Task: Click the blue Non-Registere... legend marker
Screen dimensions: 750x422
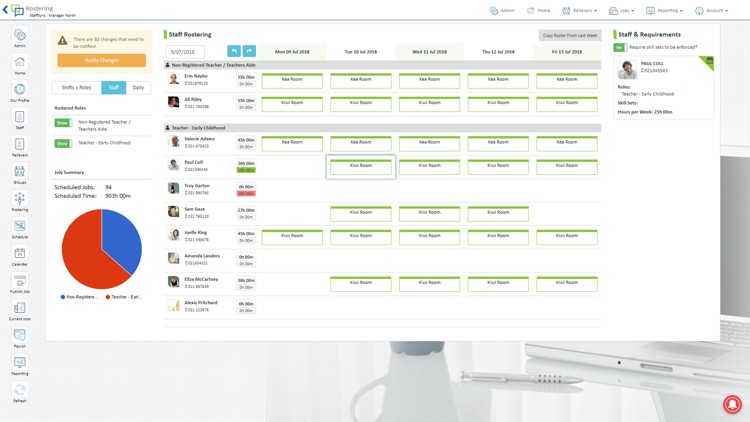Action: click(63, 297)
